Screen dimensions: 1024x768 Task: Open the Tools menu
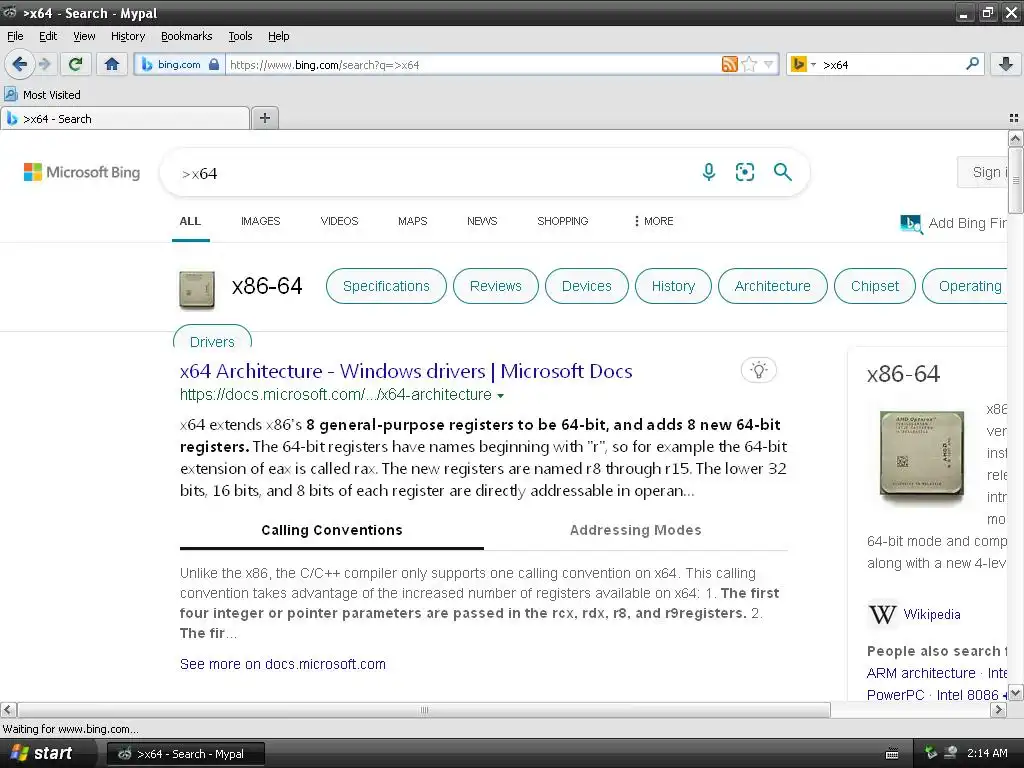click(240, 36)
